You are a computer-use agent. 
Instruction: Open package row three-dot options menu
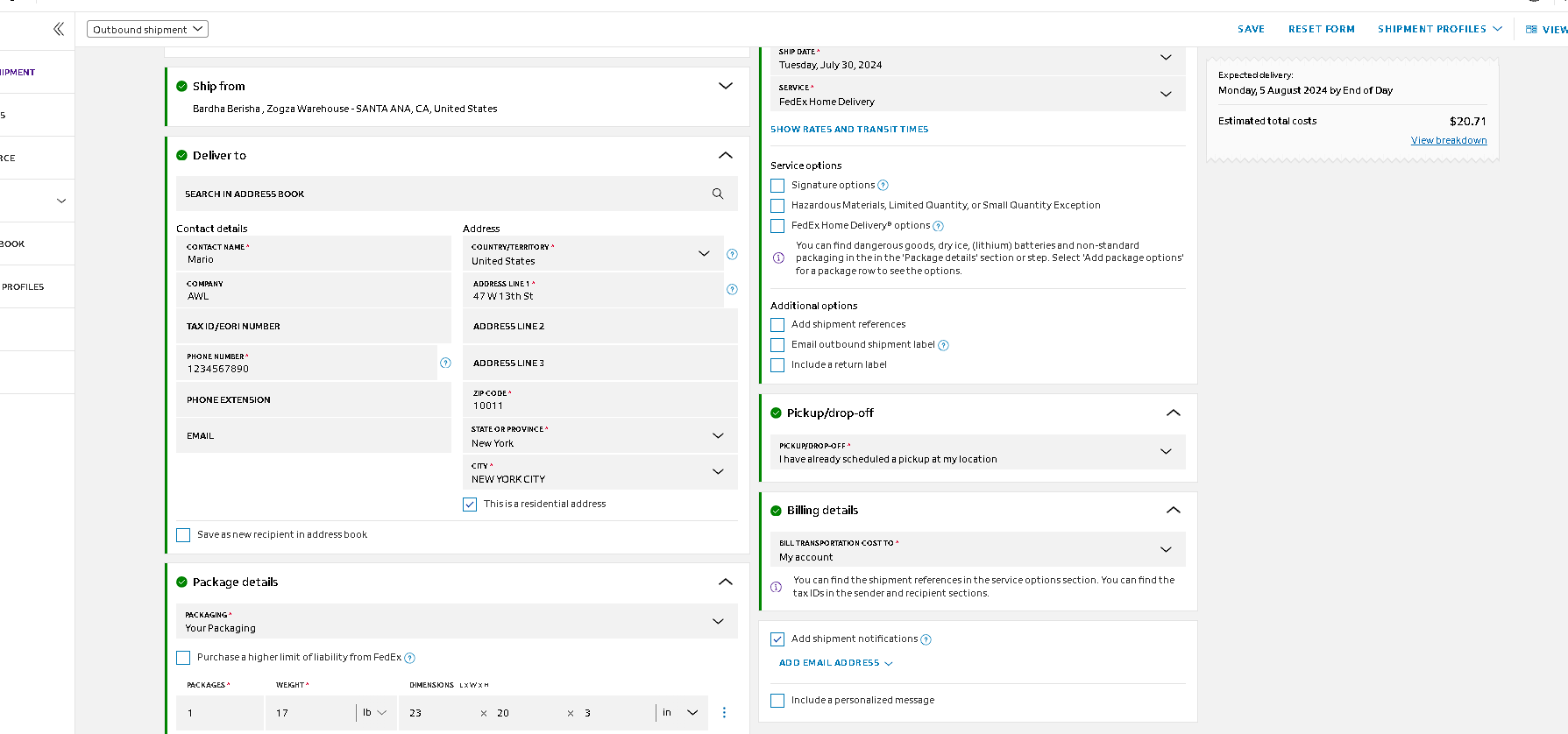point(724,712)
